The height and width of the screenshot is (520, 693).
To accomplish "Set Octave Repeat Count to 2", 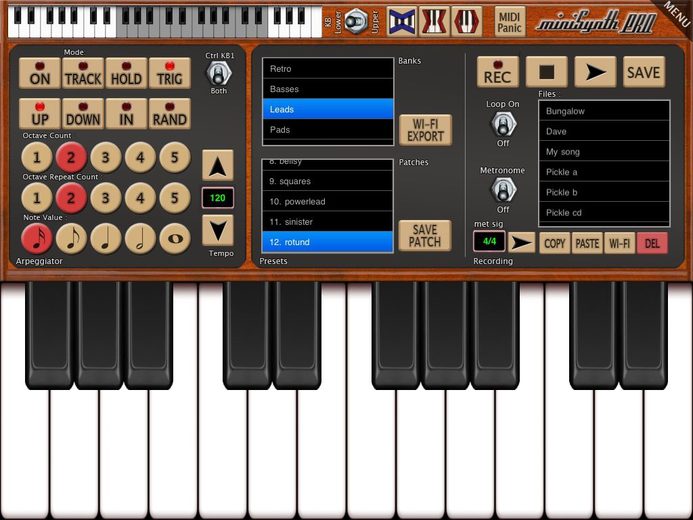I will pos(71,198).
